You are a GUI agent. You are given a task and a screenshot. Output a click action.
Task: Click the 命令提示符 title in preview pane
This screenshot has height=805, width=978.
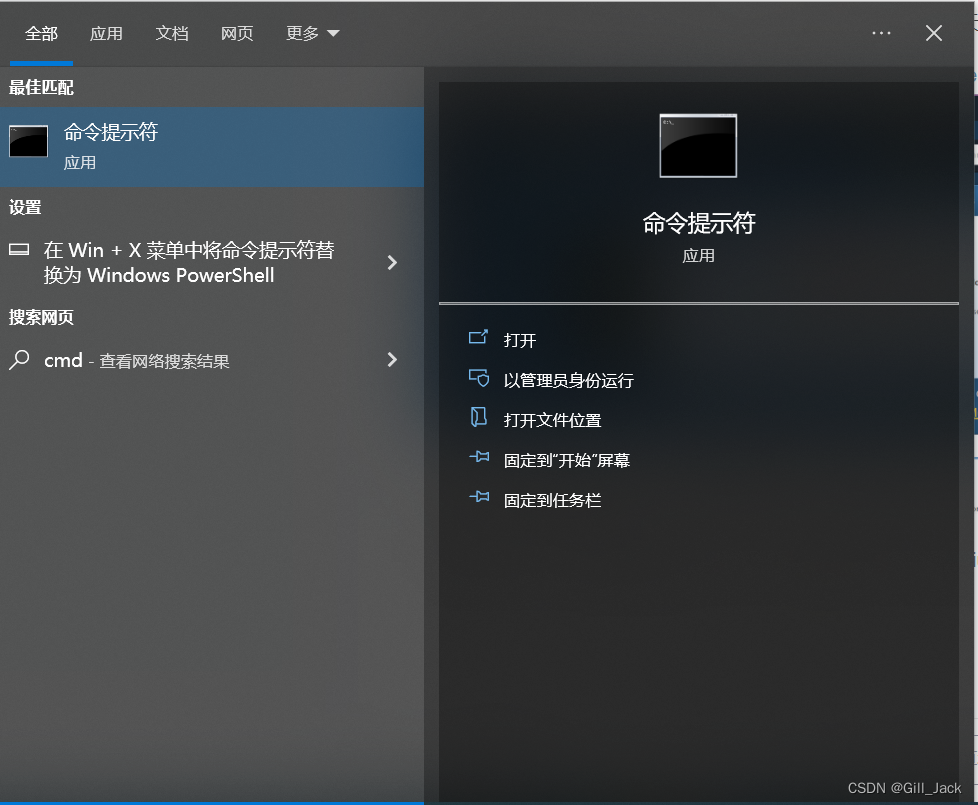pyautogui.click(x=699, y=223)
